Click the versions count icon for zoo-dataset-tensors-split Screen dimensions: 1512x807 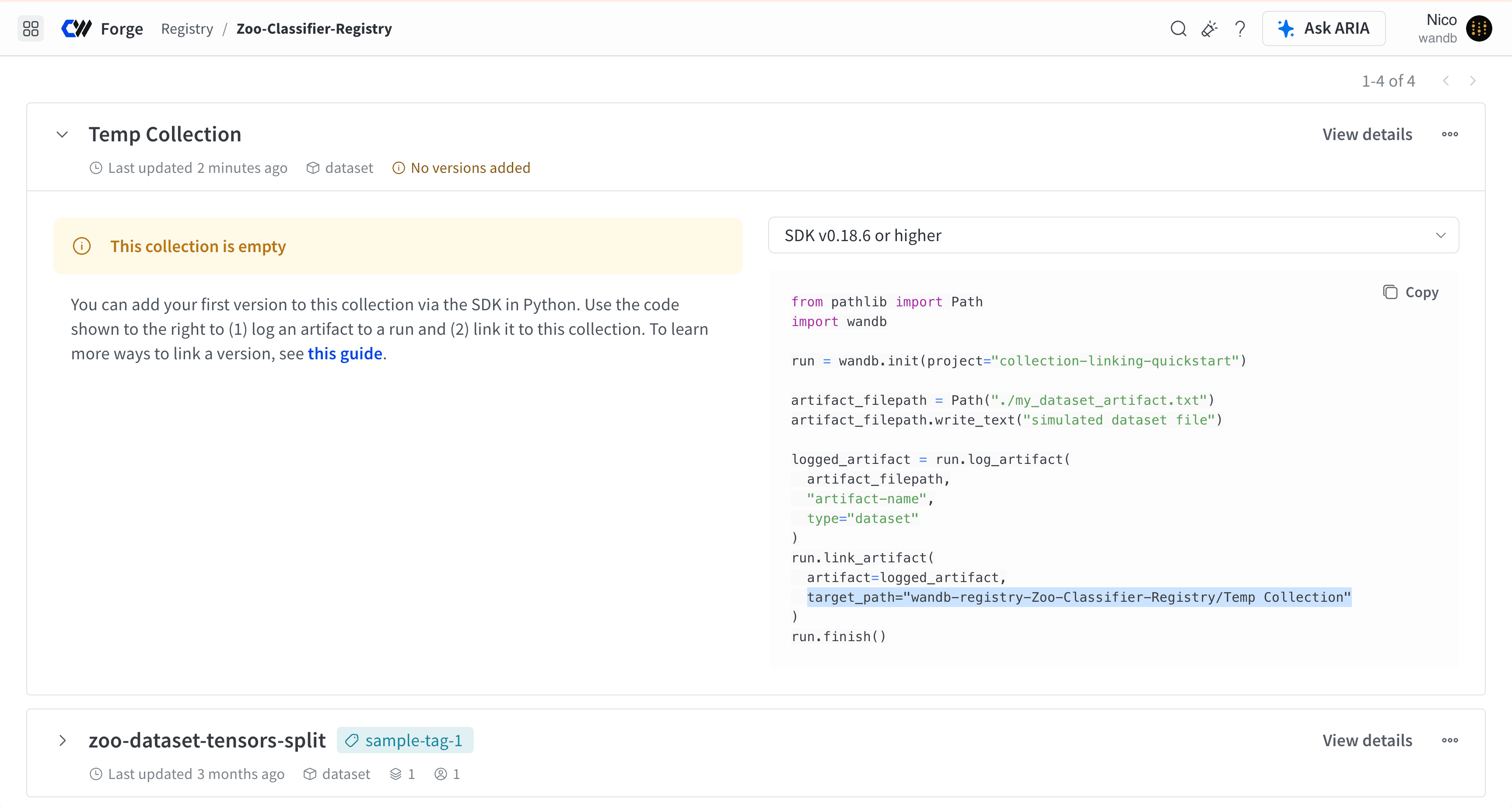pos(395,774)
